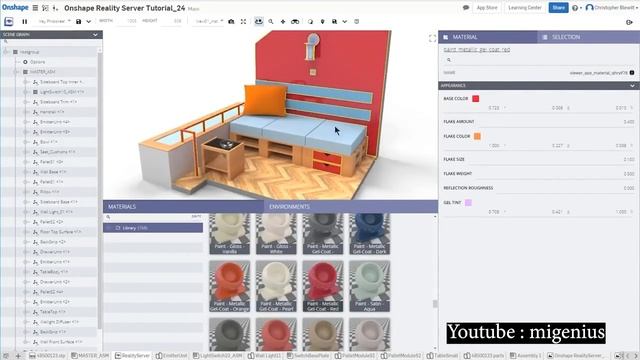Click the Onshape logo
This screenshot has width=640, height=360.
(15, 7)
